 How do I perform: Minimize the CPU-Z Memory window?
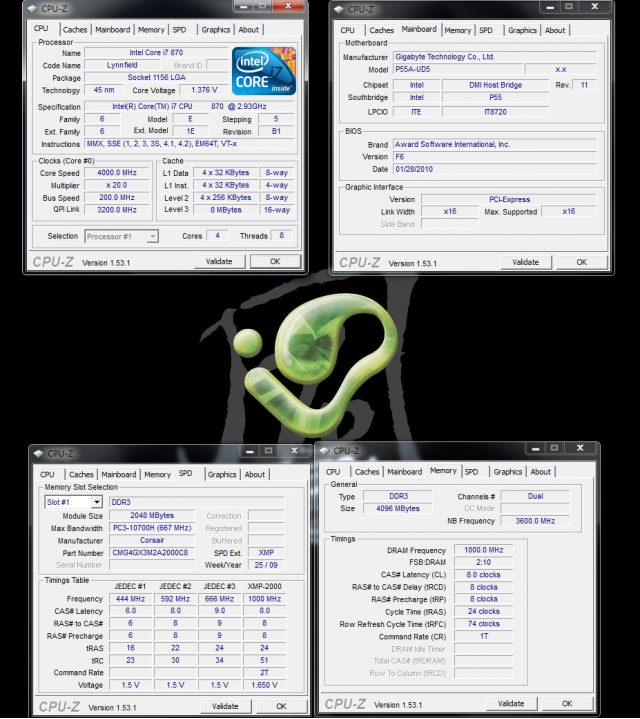click(535, 448)
